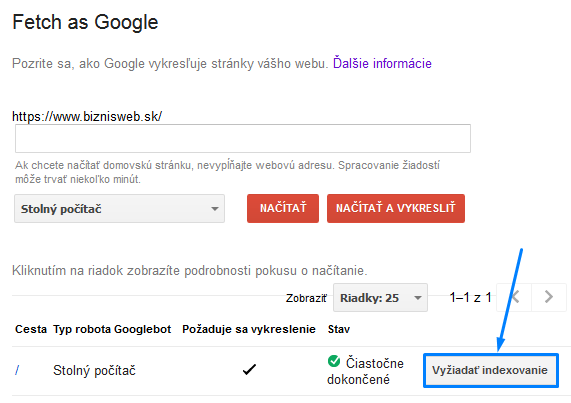Viewport: 571px width, 403px height.
Task: Open the Ďalšie informácie link
Action: [x=382, y=63]
